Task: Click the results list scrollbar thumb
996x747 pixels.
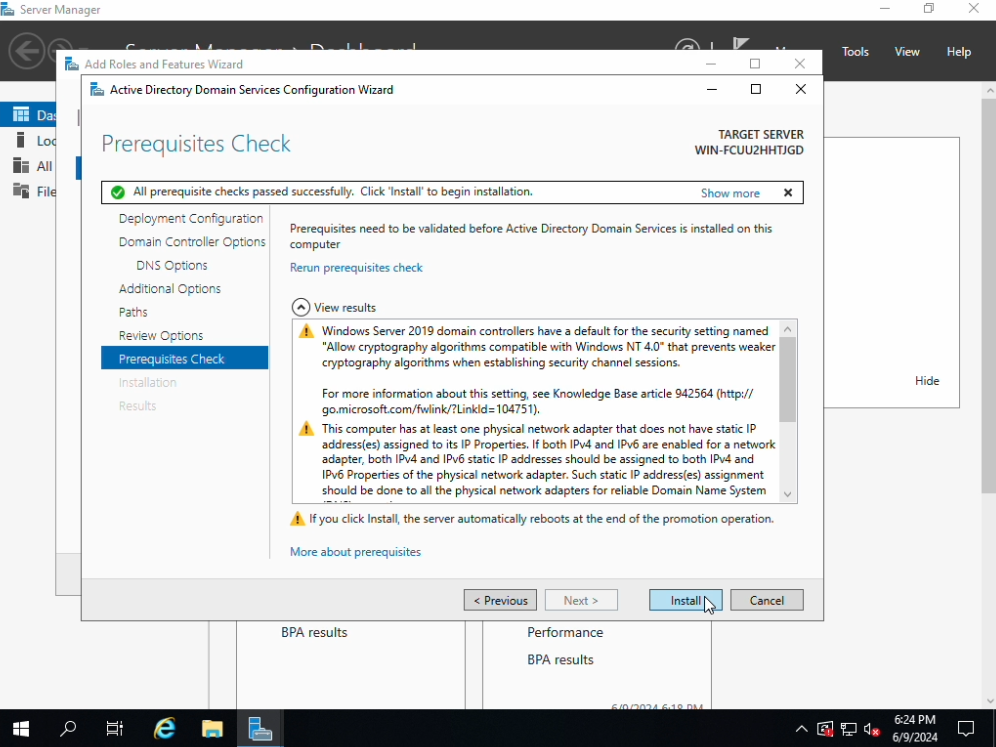Action: point(788,380)
